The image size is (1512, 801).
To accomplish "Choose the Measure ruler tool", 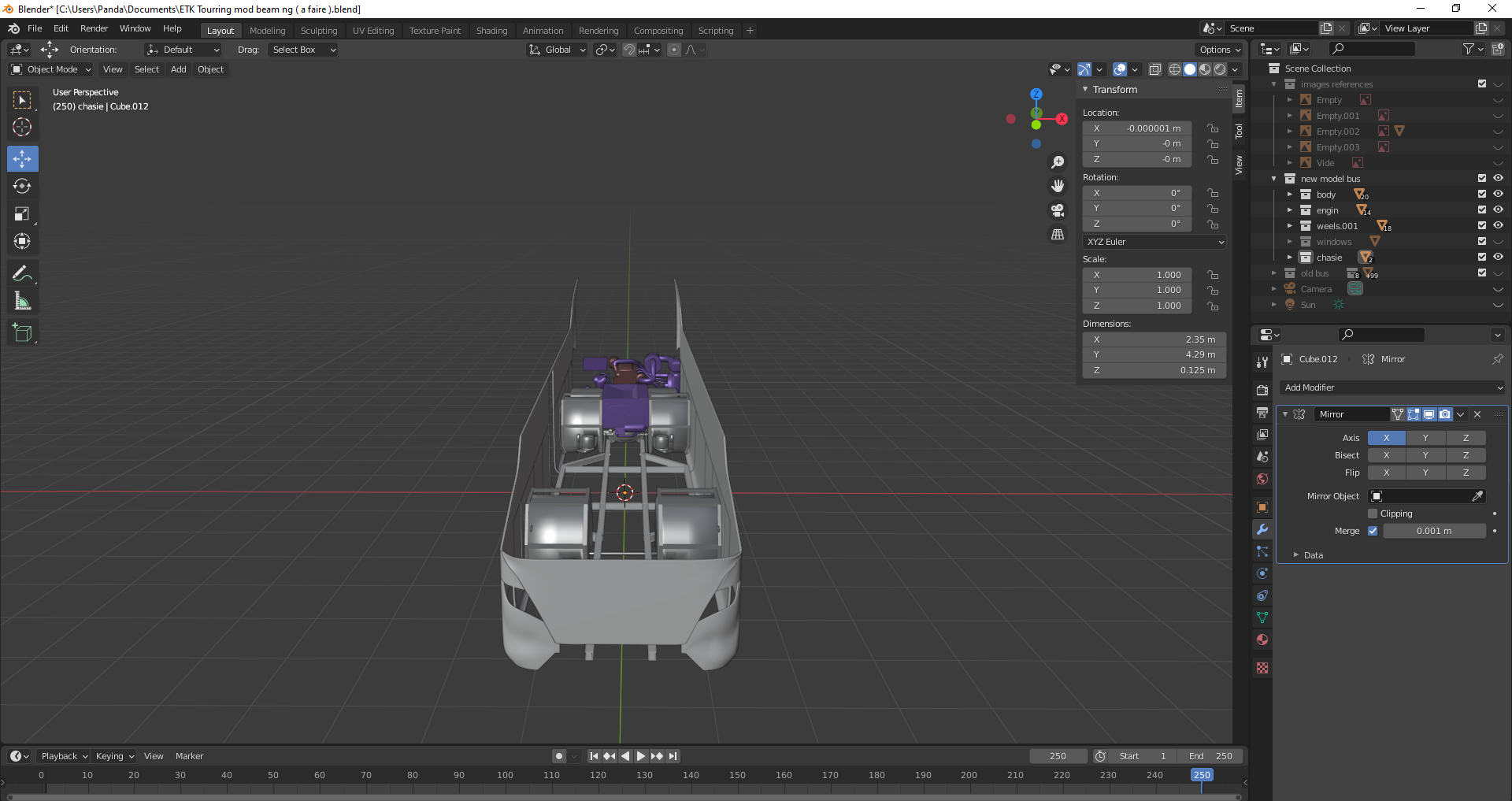I will pos(22,301).
